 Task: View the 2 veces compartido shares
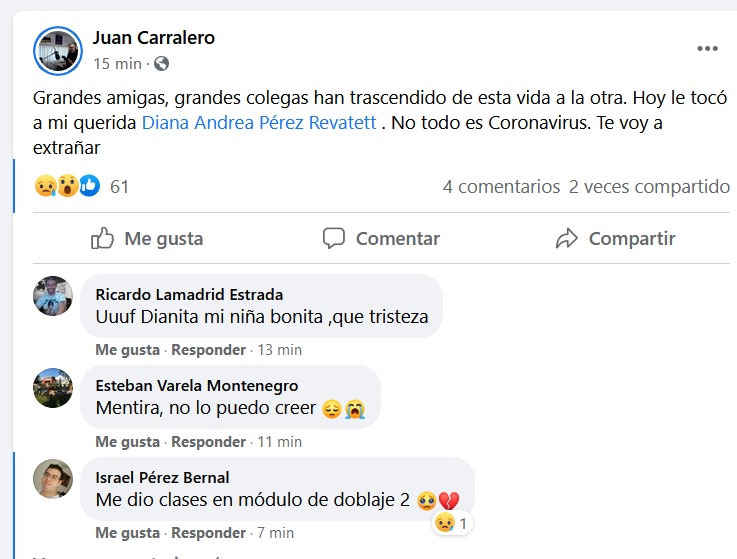(649, 186)
